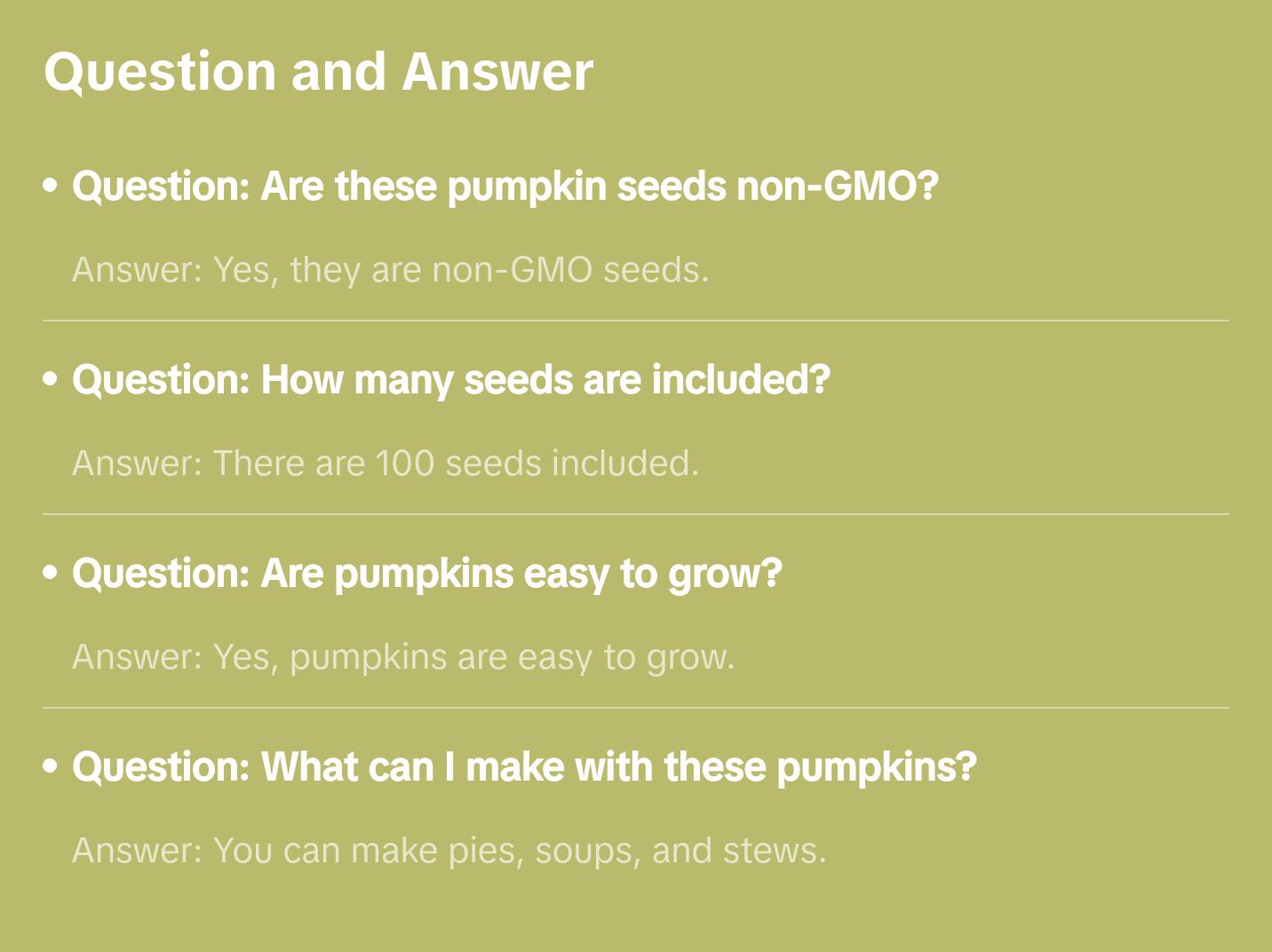The height and width of the screenshot is (952, 1272).
Task: Click the bullet beside the non-GMO question
Action: tap(51, 186)
